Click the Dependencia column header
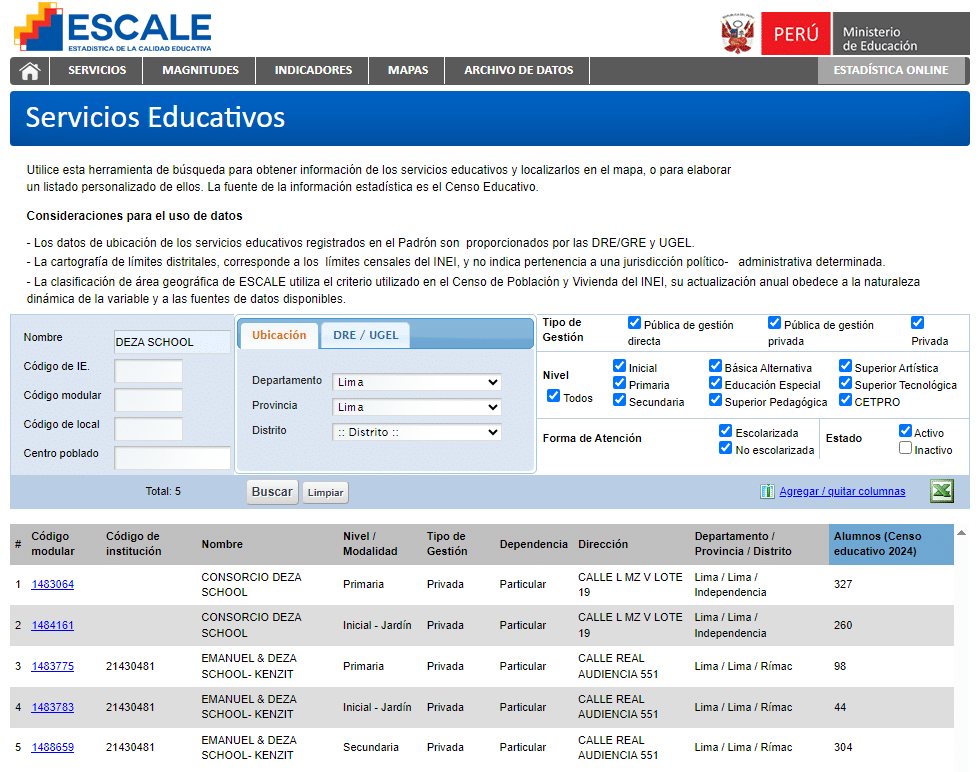 tap(534, 544)
